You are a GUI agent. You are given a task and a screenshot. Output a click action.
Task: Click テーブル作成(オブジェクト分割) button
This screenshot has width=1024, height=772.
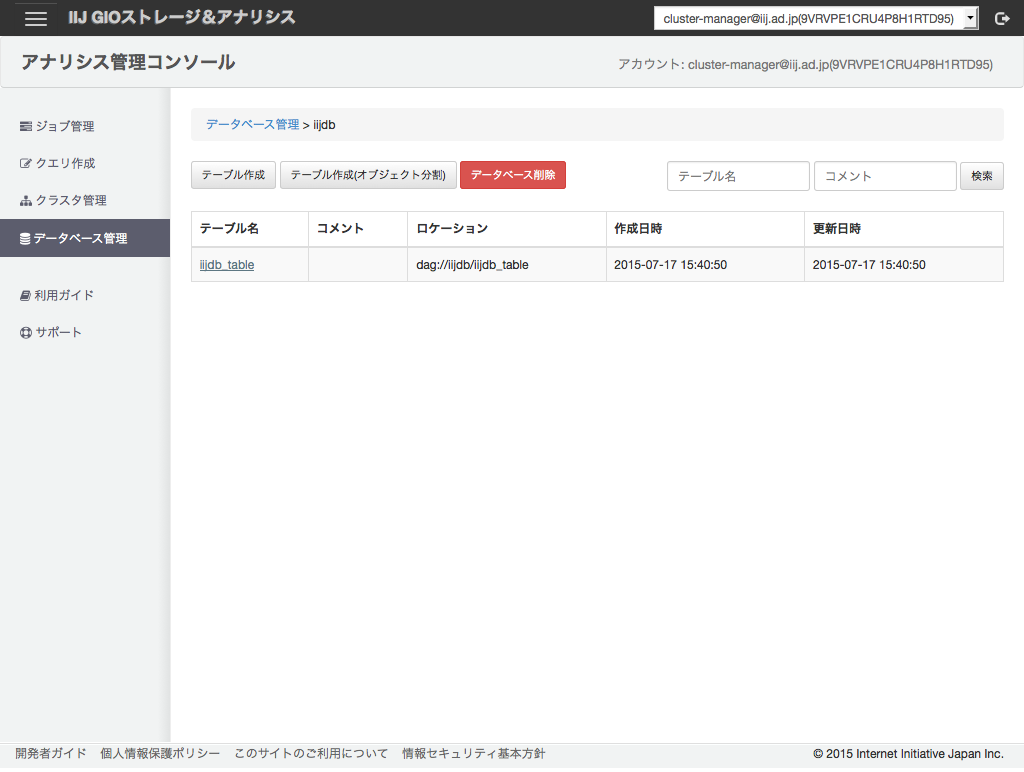368,175
